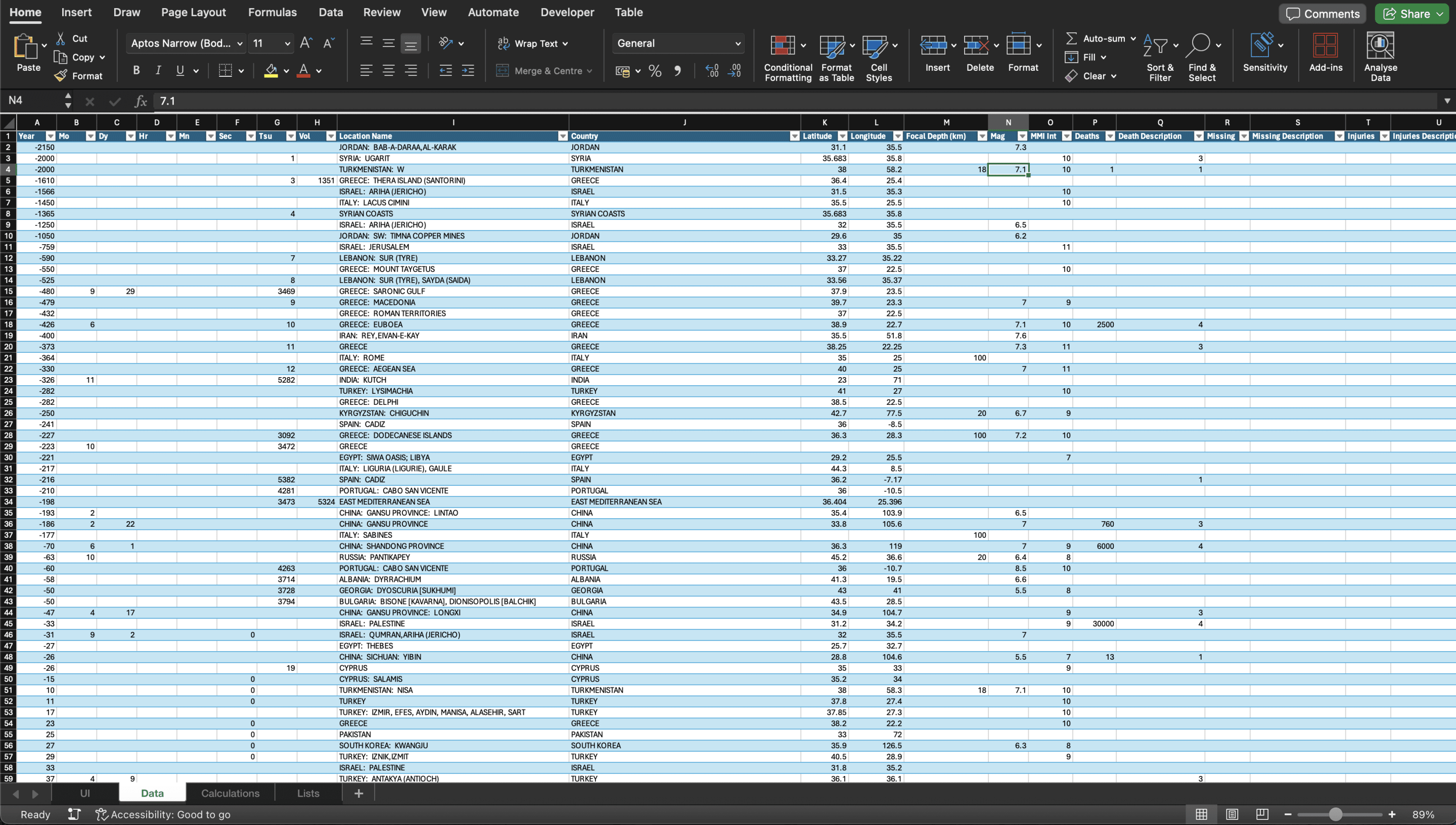This screenshot has width=1456, height=825.
Task: Click the Conditional Formatting icon
Action: pyautogui.click(x=783, y=47)
